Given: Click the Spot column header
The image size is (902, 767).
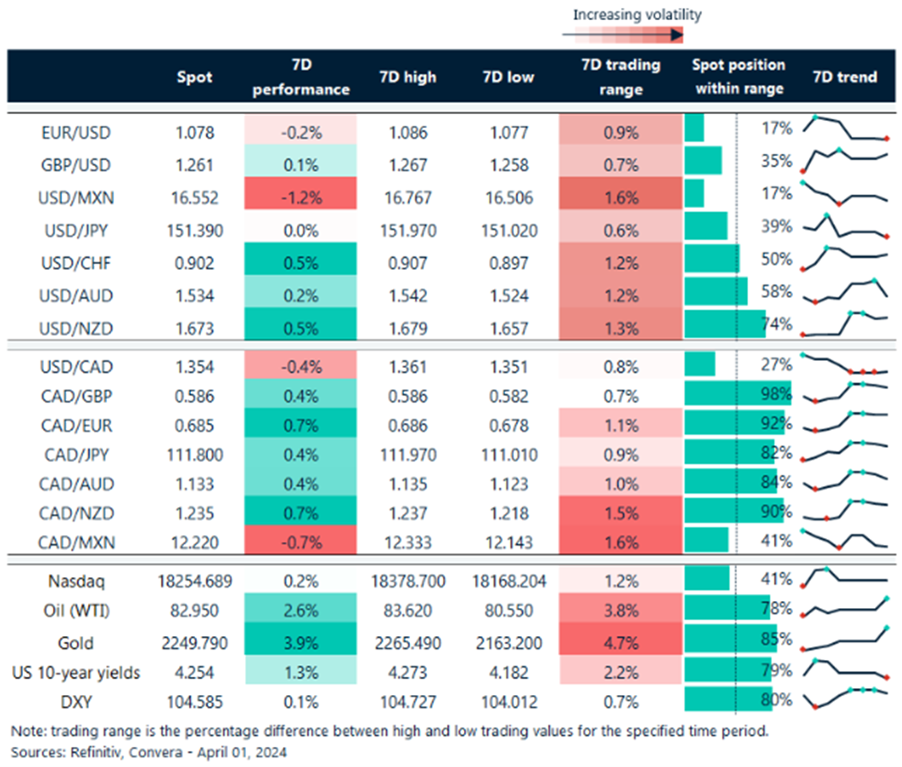Looking at the screenshot, I should click(194, 77).
